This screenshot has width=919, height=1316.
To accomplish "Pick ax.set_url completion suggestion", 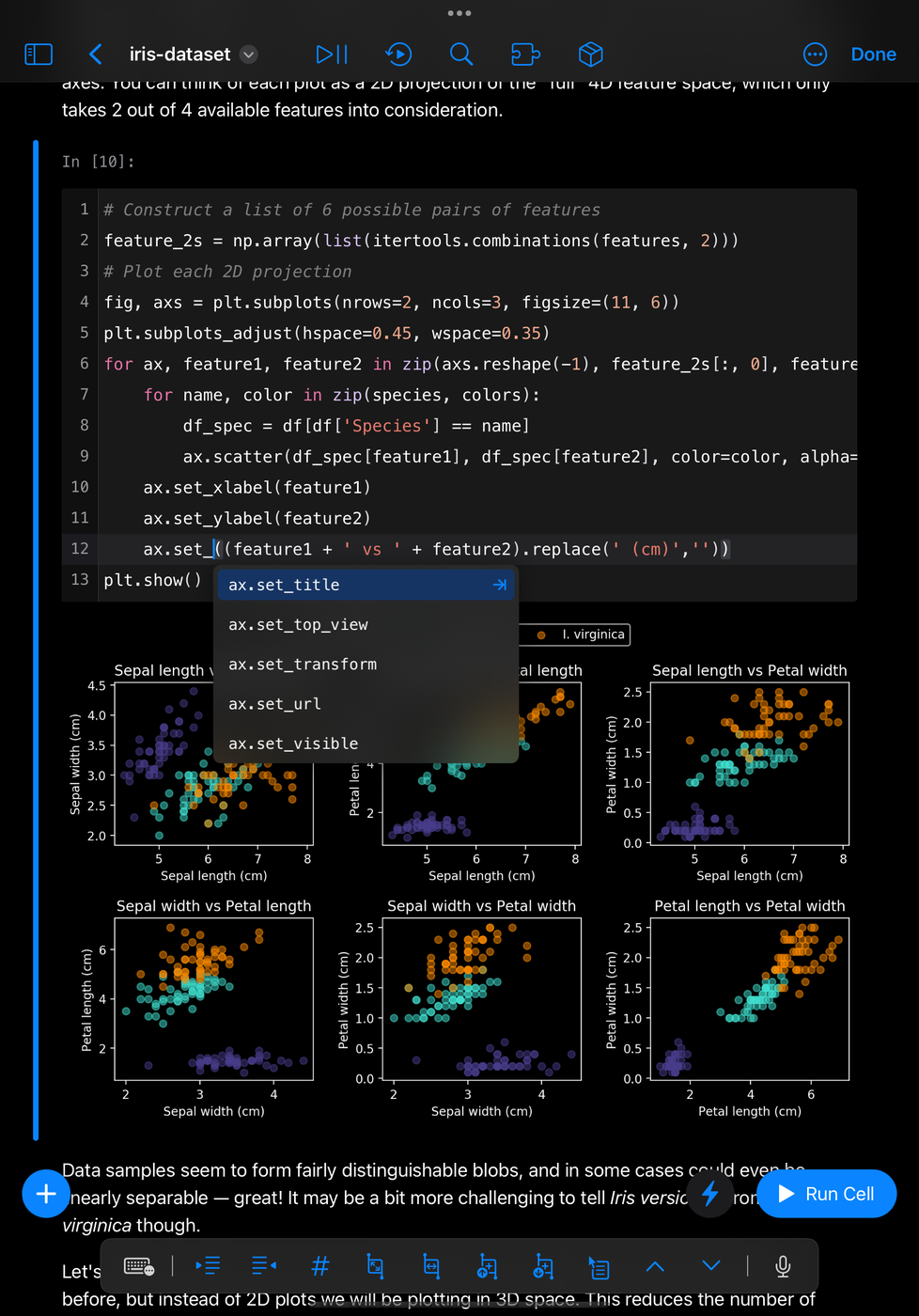I will click(x=366, y=704).
